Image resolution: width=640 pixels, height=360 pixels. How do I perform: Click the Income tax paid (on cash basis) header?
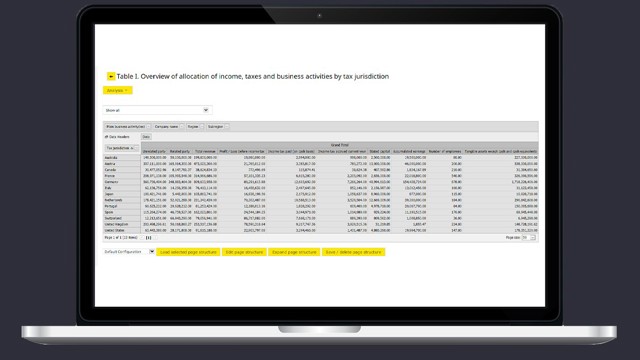pyautogui.click(x=291, y=151)
